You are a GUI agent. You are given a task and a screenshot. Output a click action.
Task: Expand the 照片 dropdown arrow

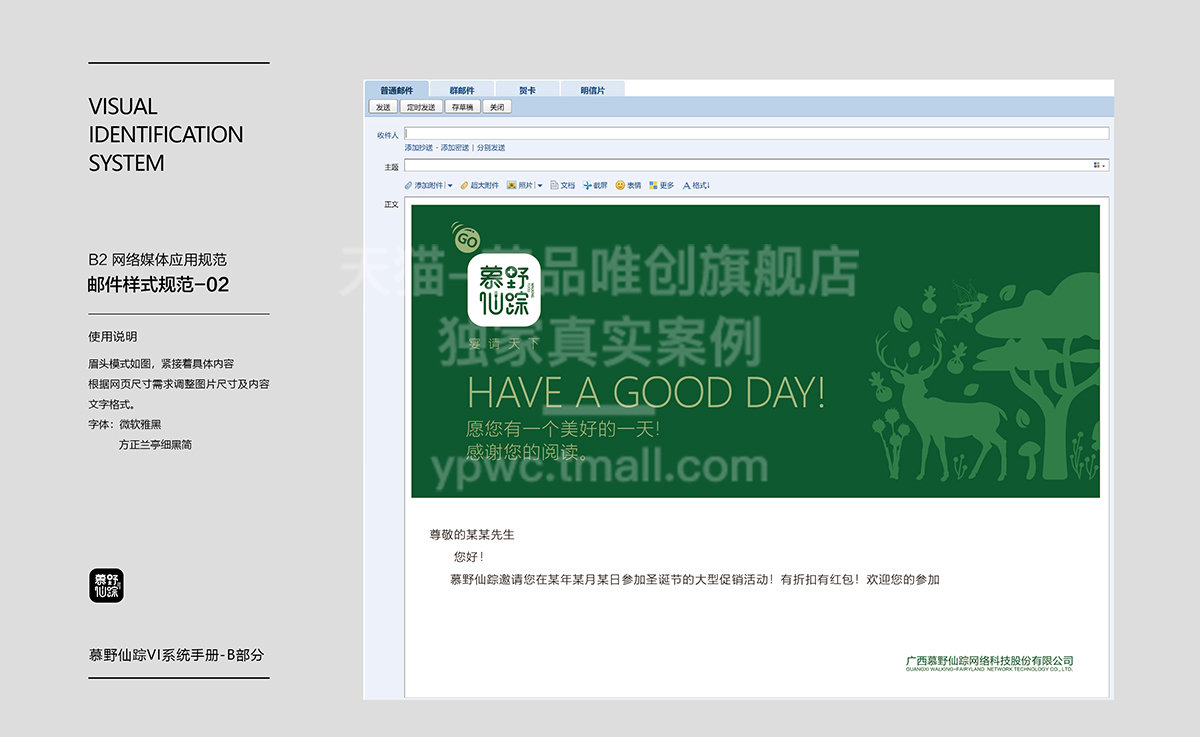[540, 186]
